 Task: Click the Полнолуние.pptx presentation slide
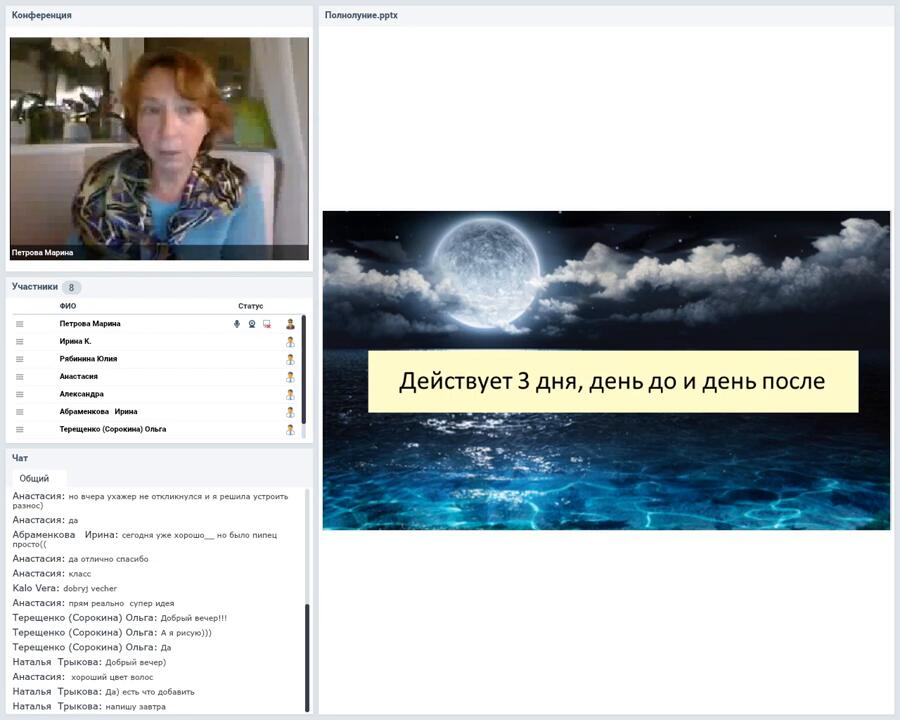coord(606,369)
